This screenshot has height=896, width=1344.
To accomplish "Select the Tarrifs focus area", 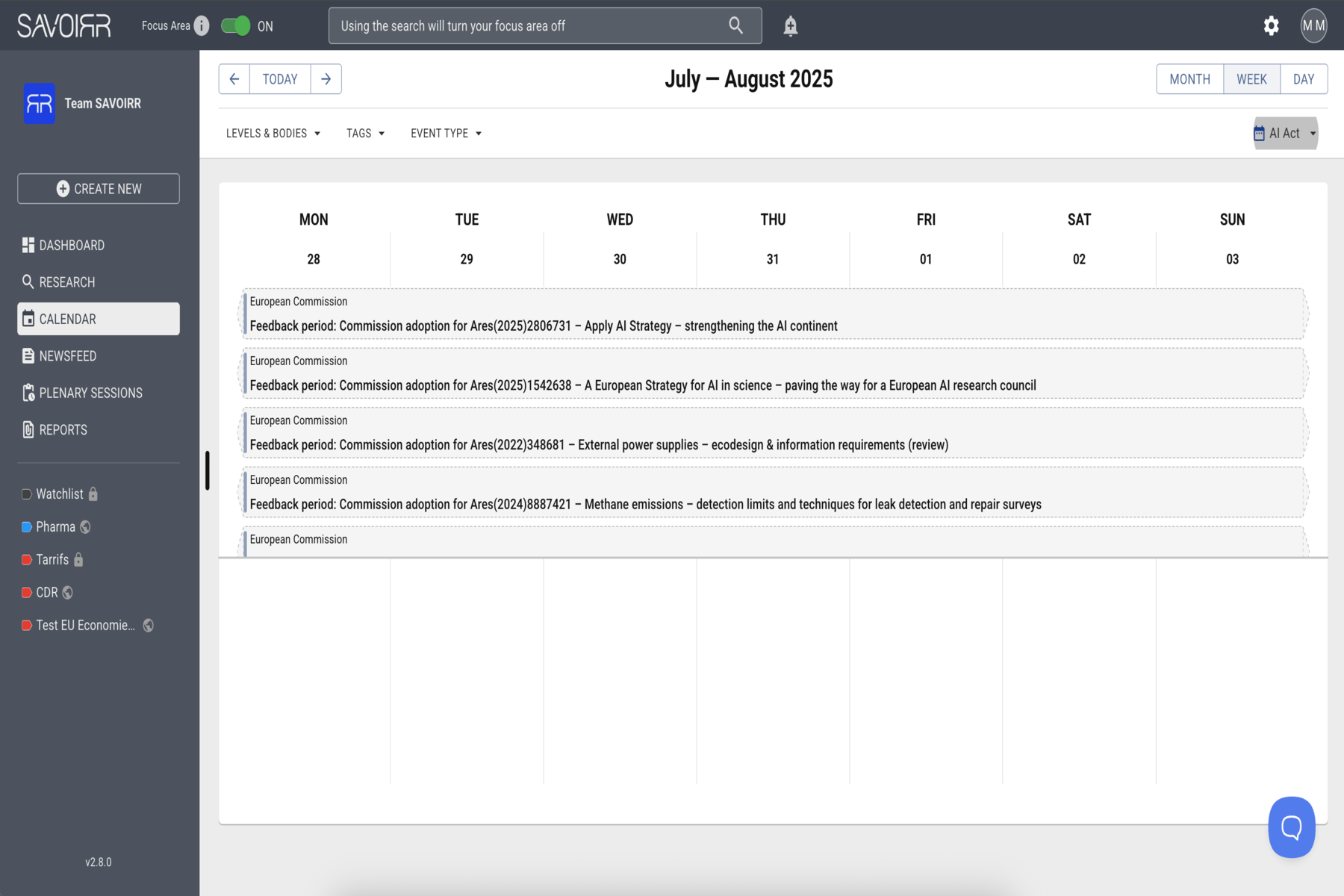I will click(52, 560).
